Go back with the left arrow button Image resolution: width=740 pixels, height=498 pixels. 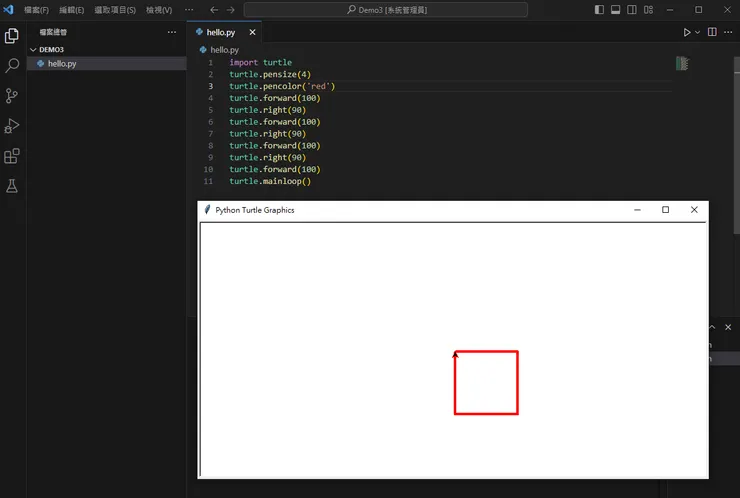(x=214, y=10)
